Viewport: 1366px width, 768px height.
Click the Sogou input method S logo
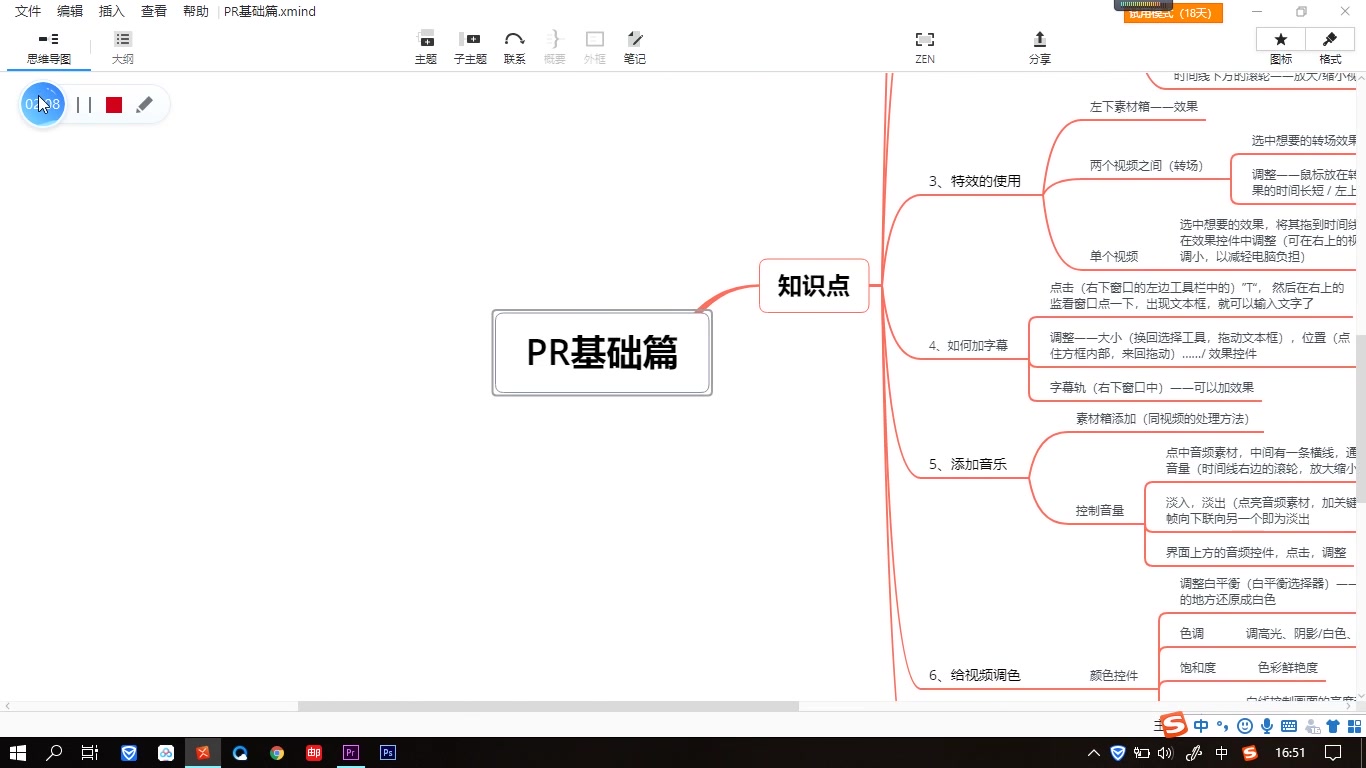click(1174, 725)
